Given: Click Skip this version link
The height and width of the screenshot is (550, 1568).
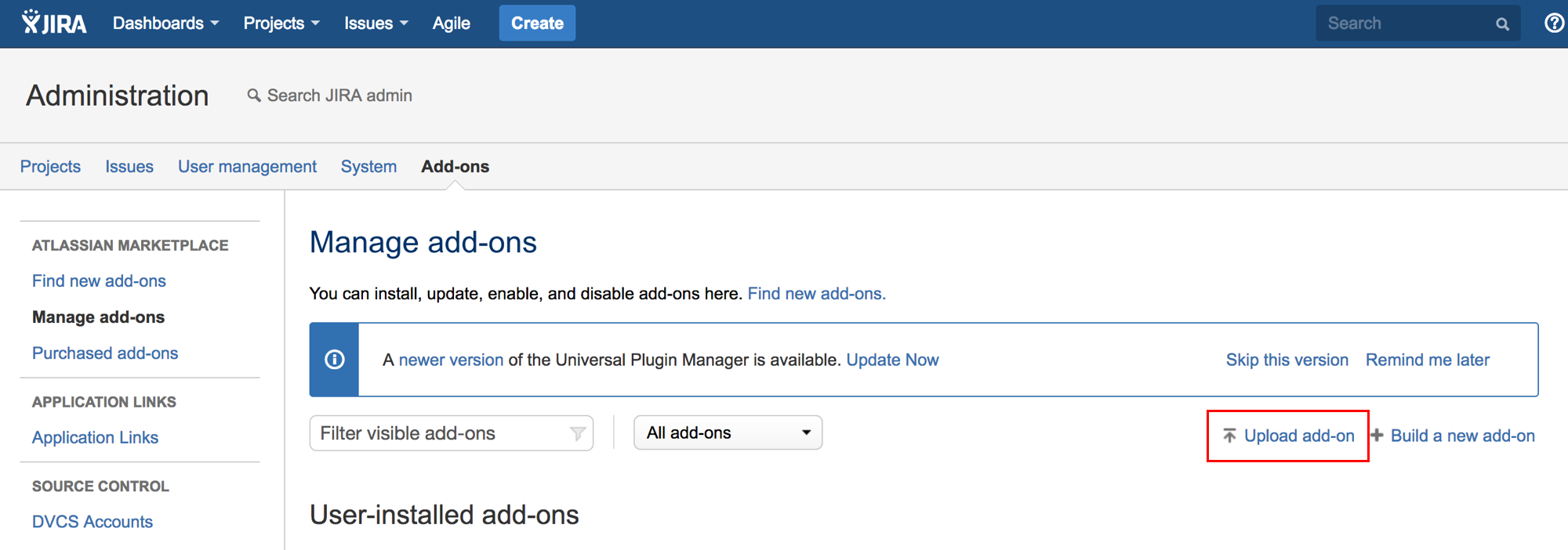Looking at the screenshot, I should [x=1287, y=360].
